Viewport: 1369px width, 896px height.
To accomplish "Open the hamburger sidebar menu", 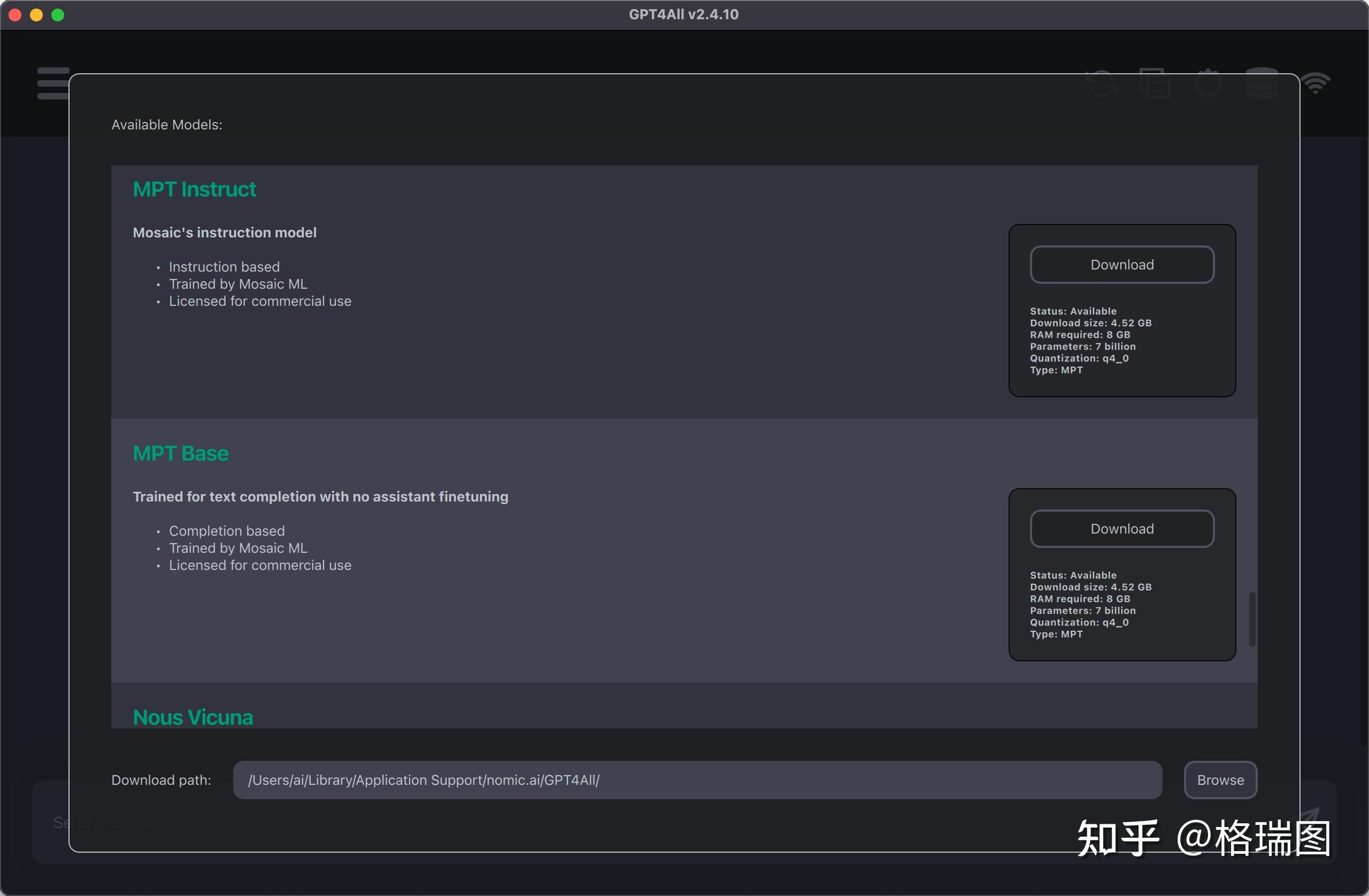I will tap(53, 83).
